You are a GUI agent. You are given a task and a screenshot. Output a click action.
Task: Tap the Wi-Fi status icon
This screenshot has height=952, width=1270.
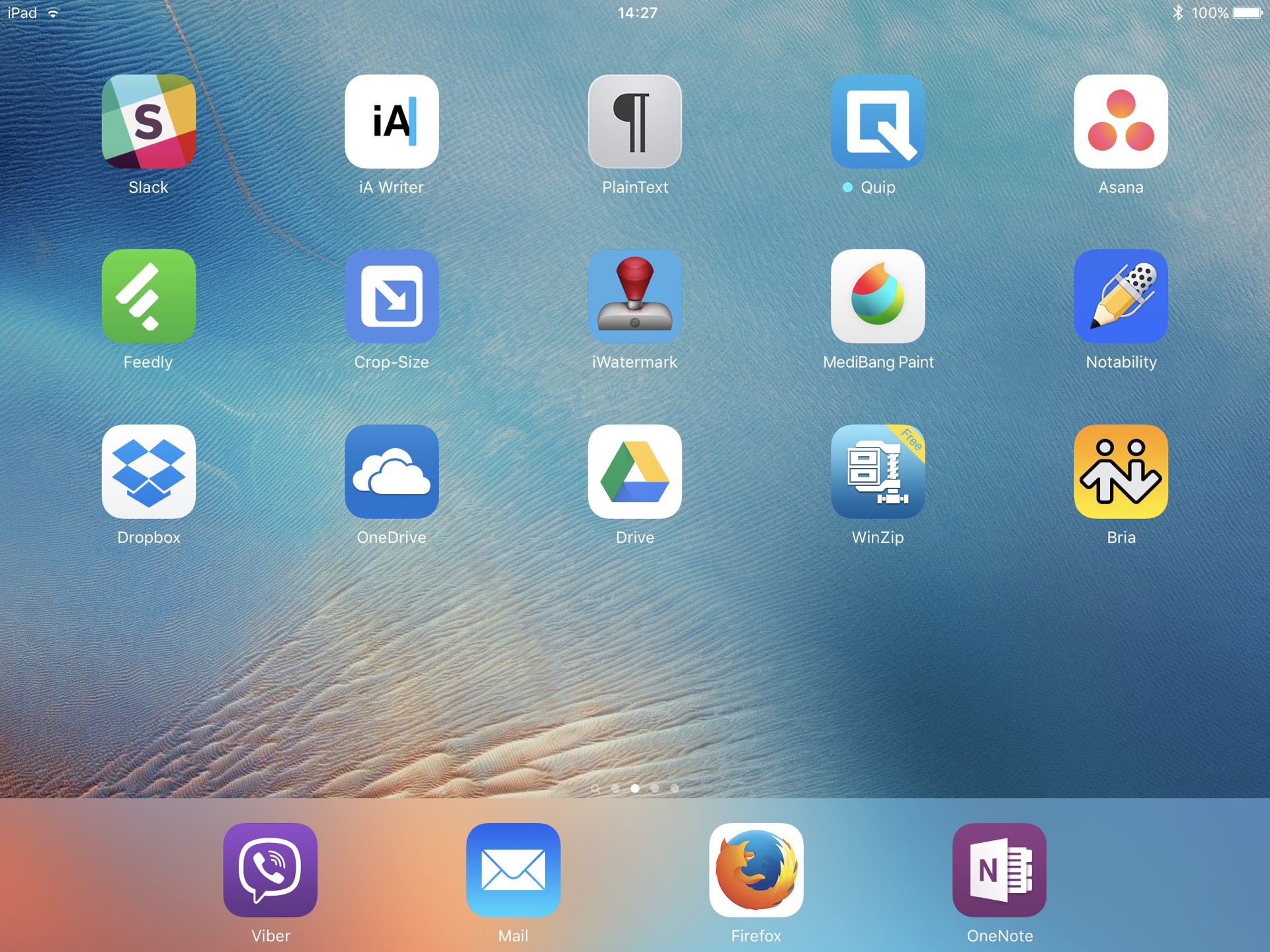pos(53,13)
